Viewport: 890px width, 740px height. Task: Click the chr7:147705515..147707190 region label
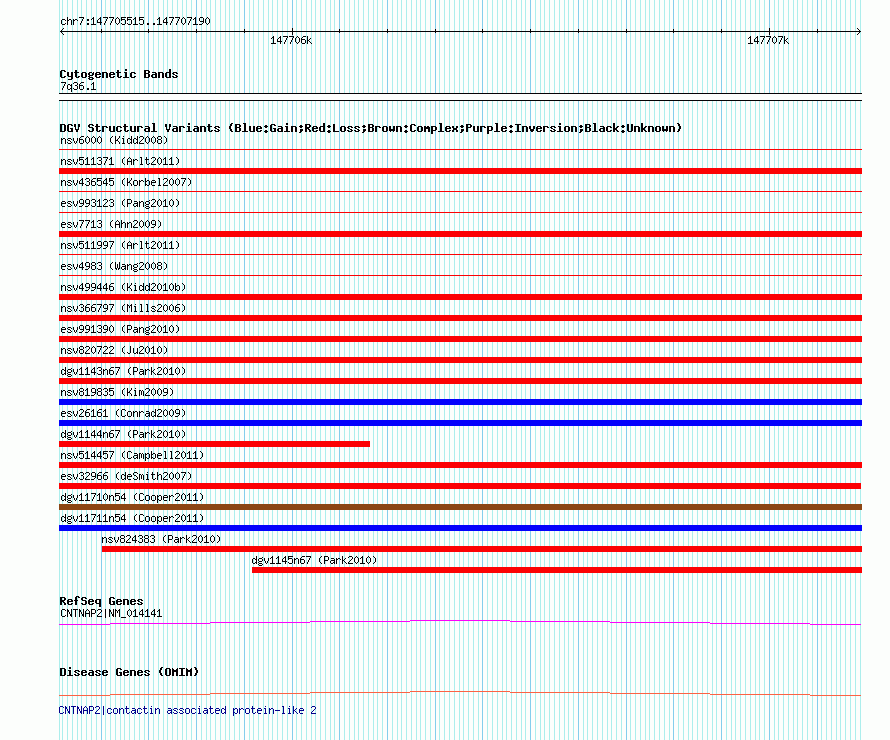pyautogui.click(x=135, y=21)
